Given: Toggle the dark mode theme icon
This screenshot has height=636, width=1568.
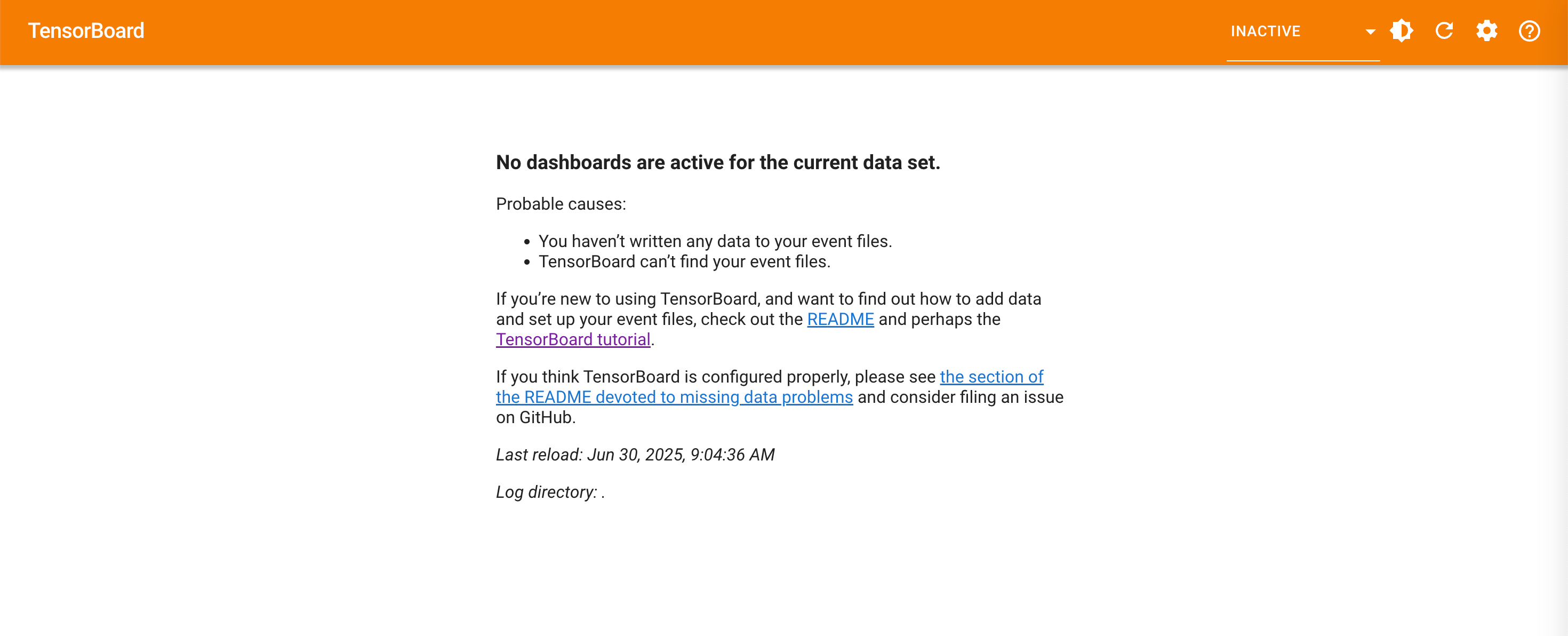Looking at the screenshot, I should [1401, 31].
